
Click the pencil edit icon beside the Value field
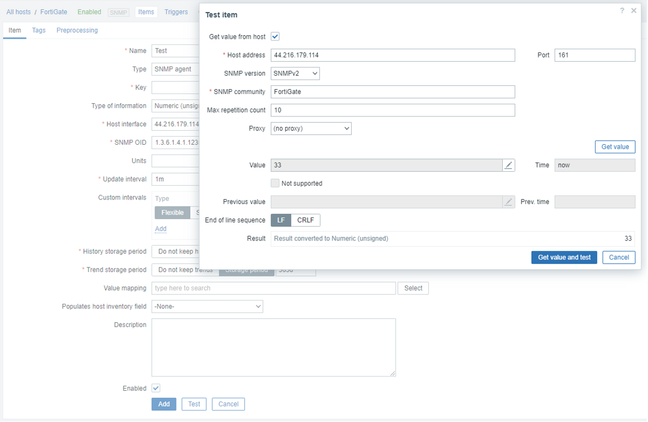click(x=509, y=165)
